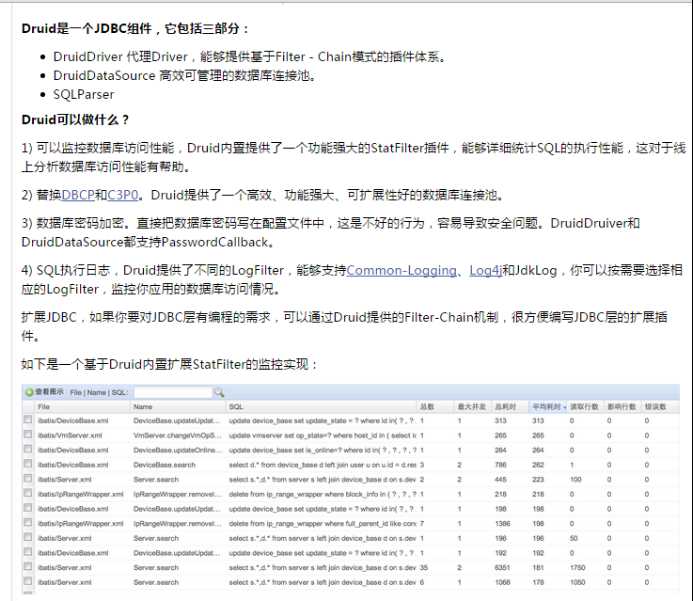Click the 'update device_base set is_online' SQL cell

pos(322,450)
